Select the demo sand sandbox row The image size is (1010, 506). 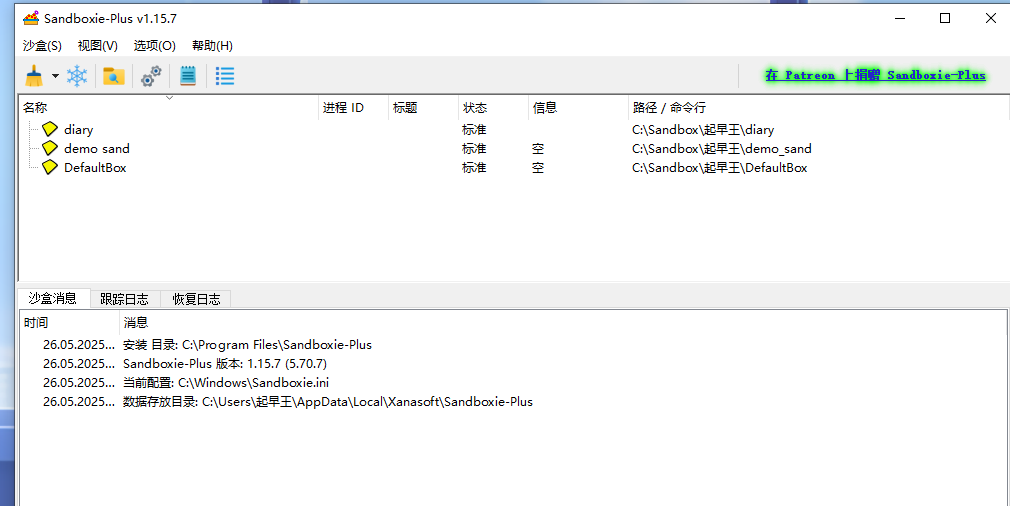pos(513,149)
